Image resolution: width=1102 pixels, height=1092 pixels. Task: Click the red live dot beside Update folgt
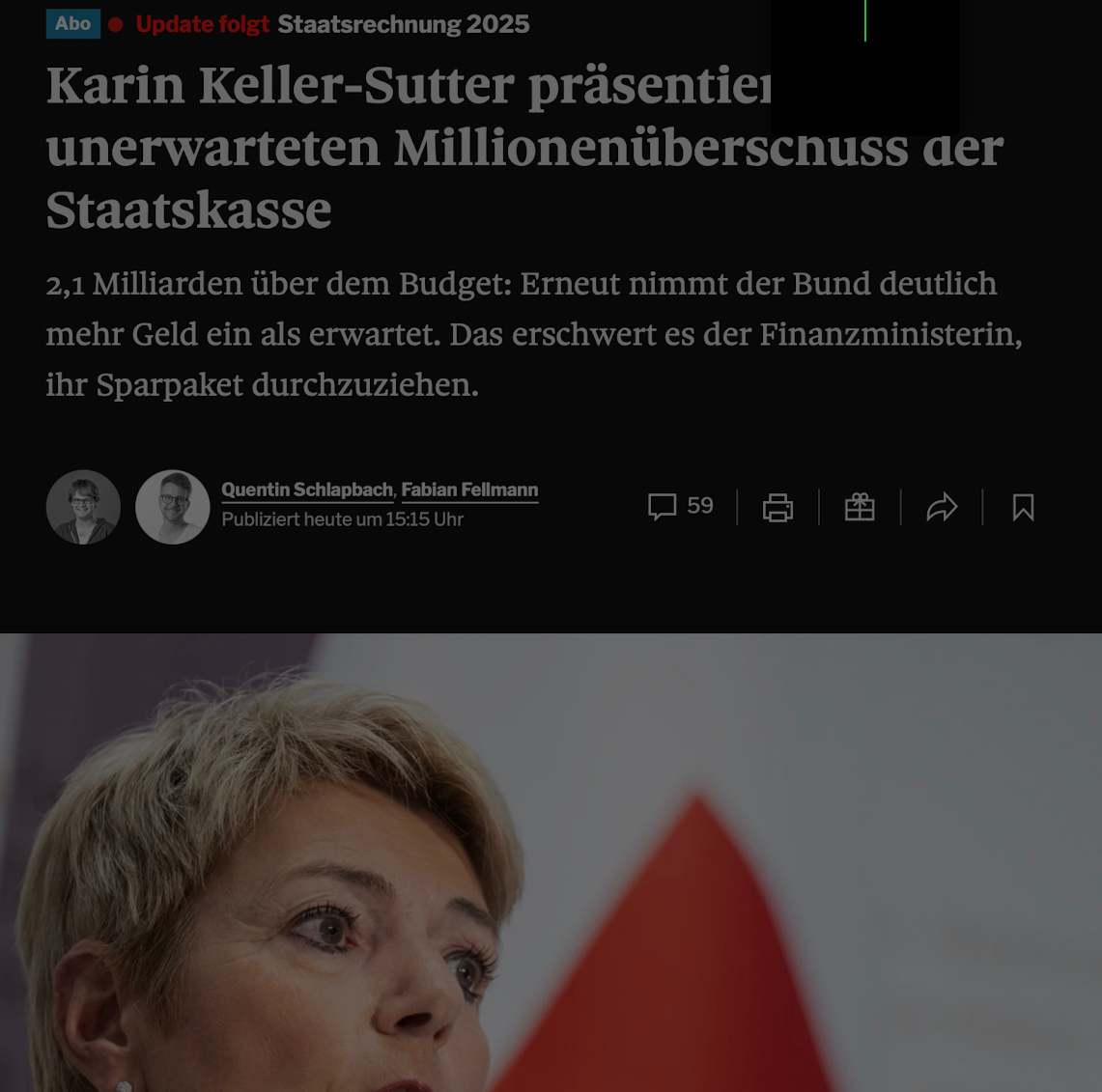116,24
